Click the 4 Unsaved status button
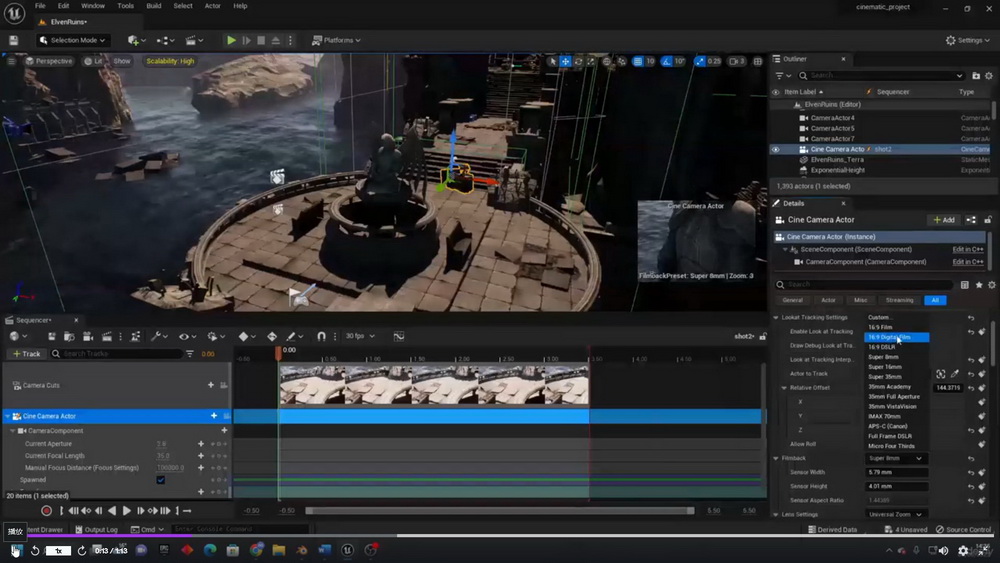Viewport: 1000px width, 563px height. 906,529
